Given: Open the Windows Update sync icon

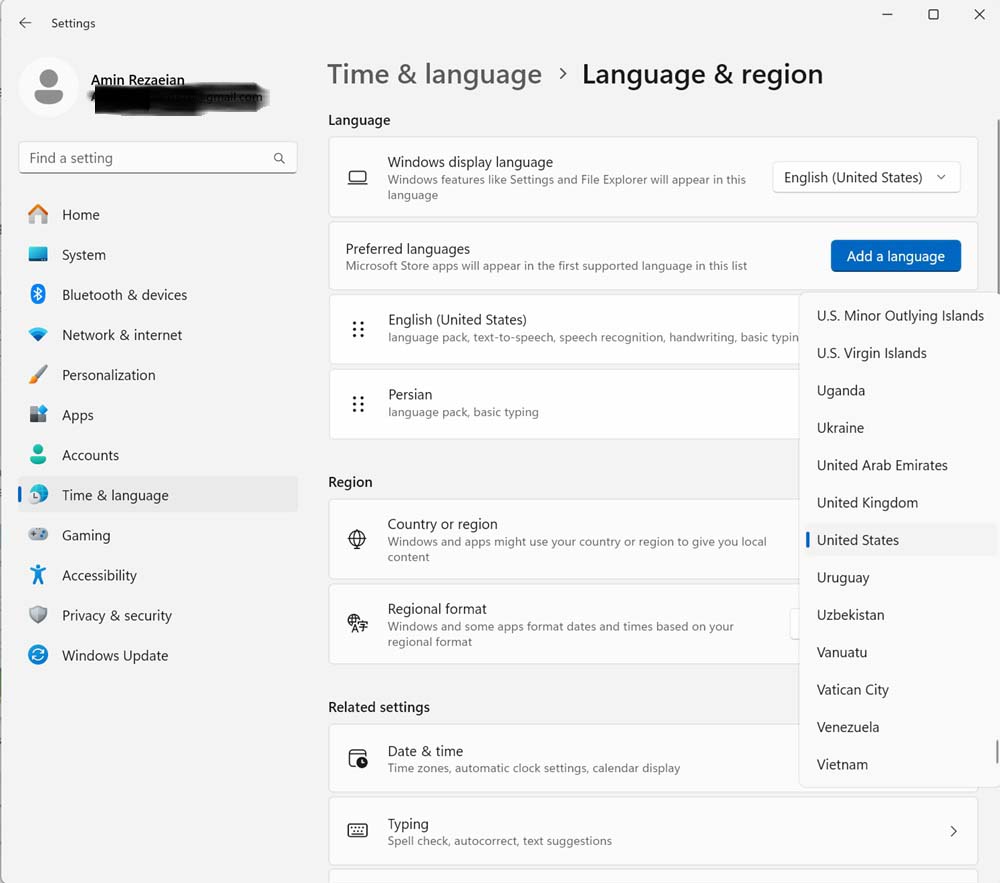Looking at the screenshot, I should pos(38,655).
